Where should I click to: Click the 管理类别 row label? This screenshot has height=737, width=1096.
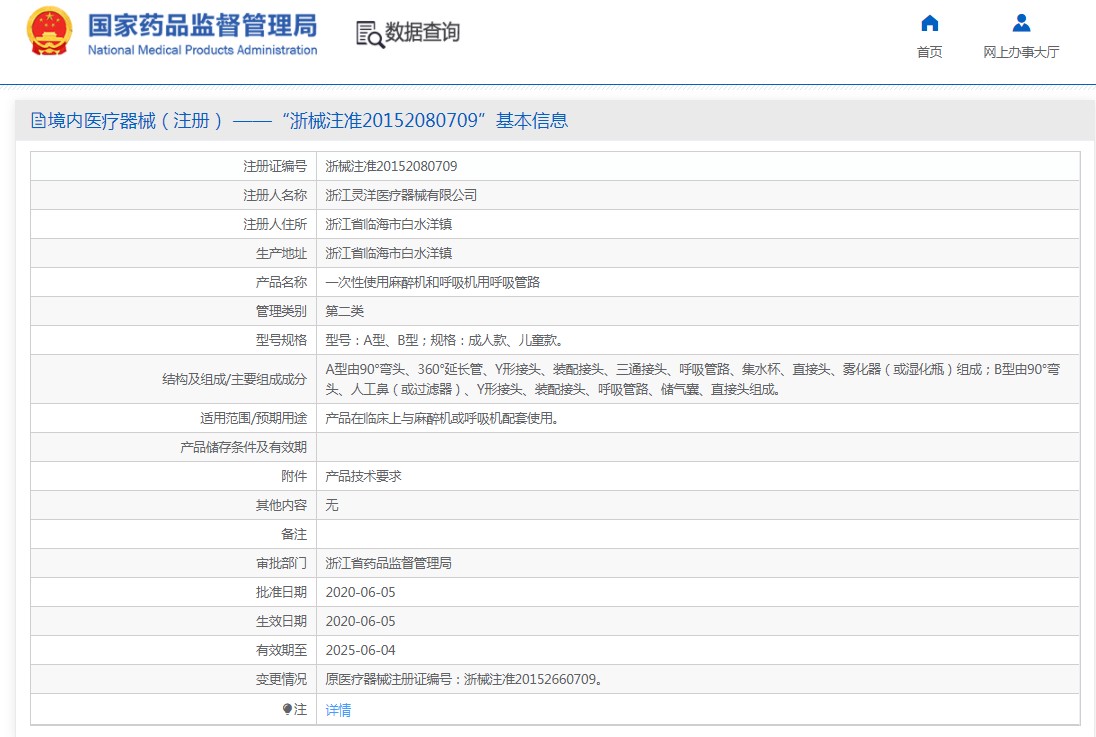pyautogui.click(x=281, y=311)
